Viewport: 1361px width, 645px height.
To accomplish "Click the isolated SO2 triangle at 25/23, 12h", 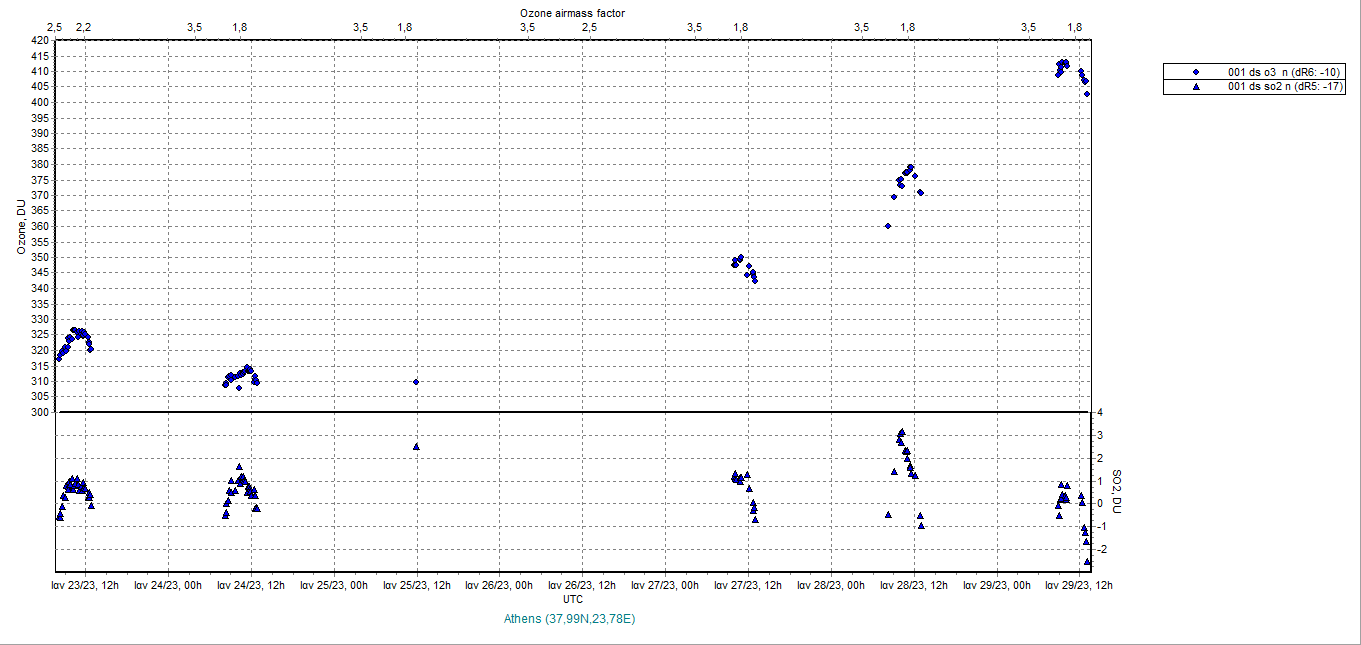I will [x=416, y=446].
